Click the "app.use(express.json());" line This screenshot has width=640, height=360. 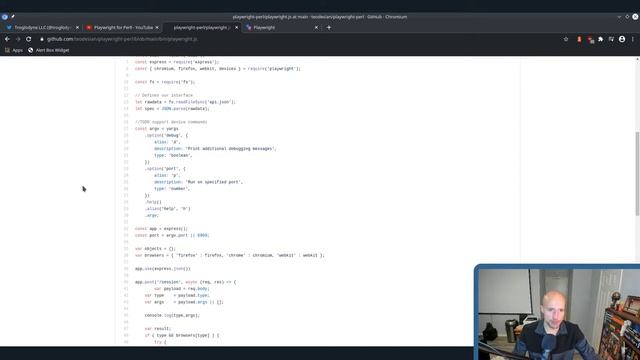pyautogui.click(x=162, y=269)
